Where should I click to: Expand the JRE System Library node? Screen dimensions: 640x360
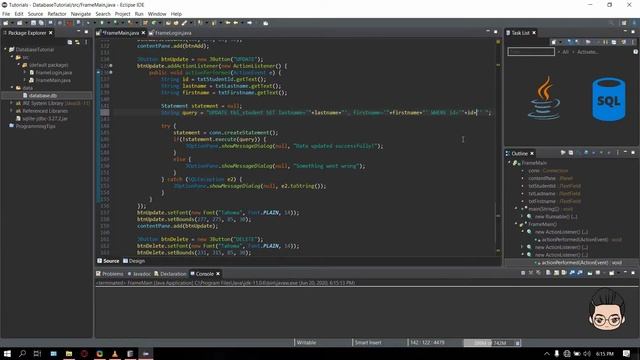[11, 103]
